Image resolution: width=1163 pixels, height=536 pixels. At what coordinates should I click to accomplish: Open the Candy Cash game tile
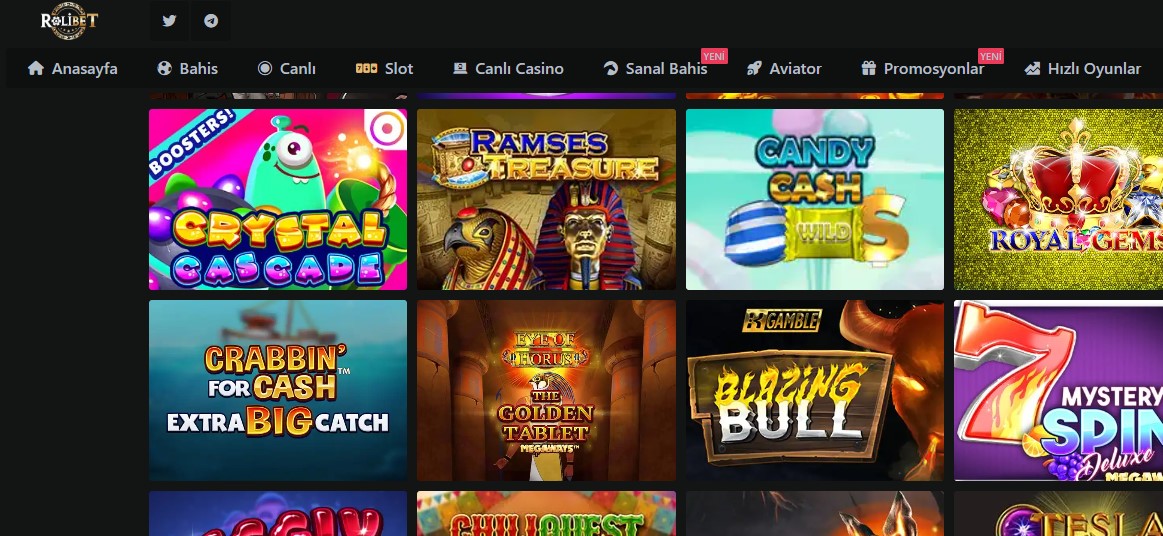point(815,199)
